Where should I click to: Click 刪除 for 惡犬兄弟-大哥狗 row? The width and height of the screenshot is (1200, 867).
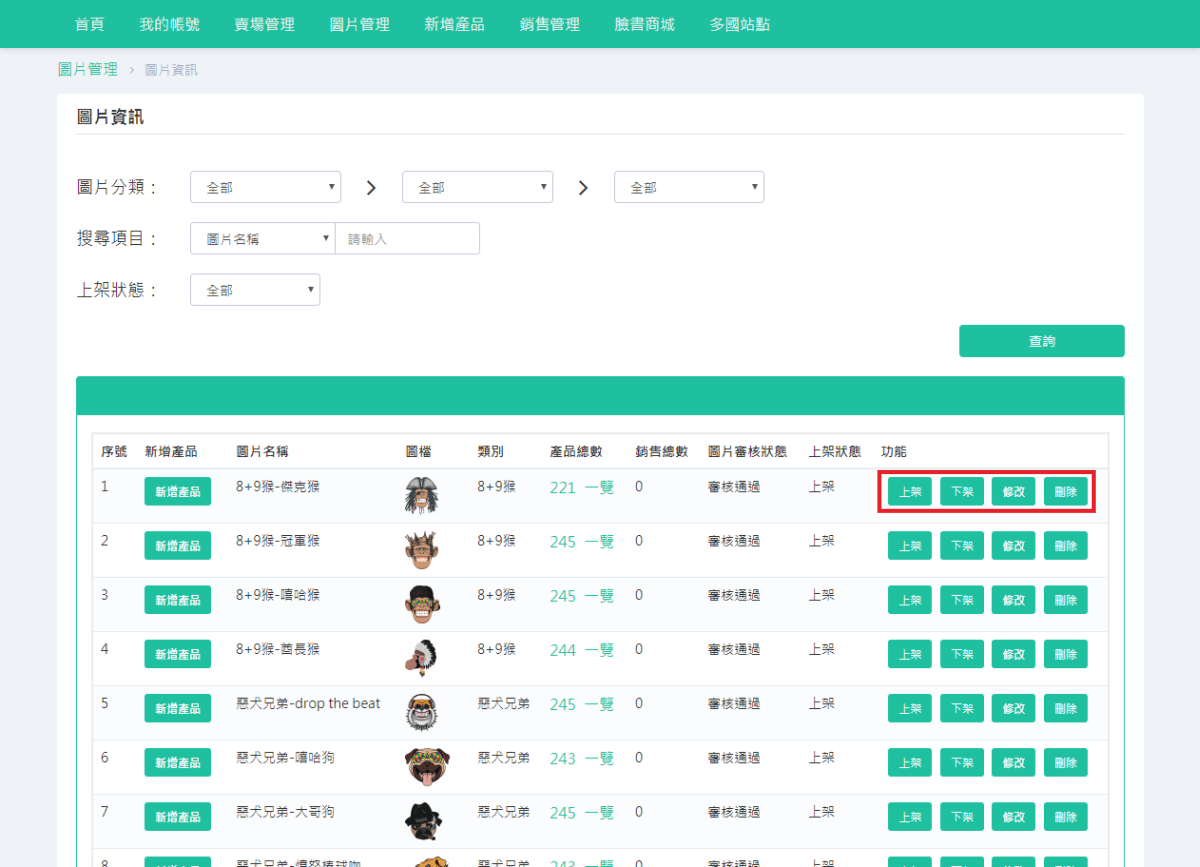[x=1065, y=816]
